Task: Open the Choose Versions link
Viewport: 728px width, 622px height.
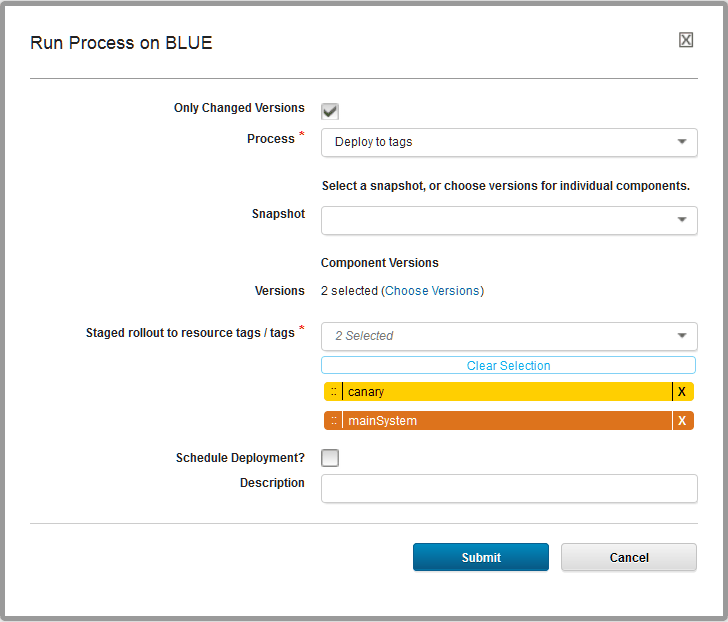Action: [x=433, y=291]
